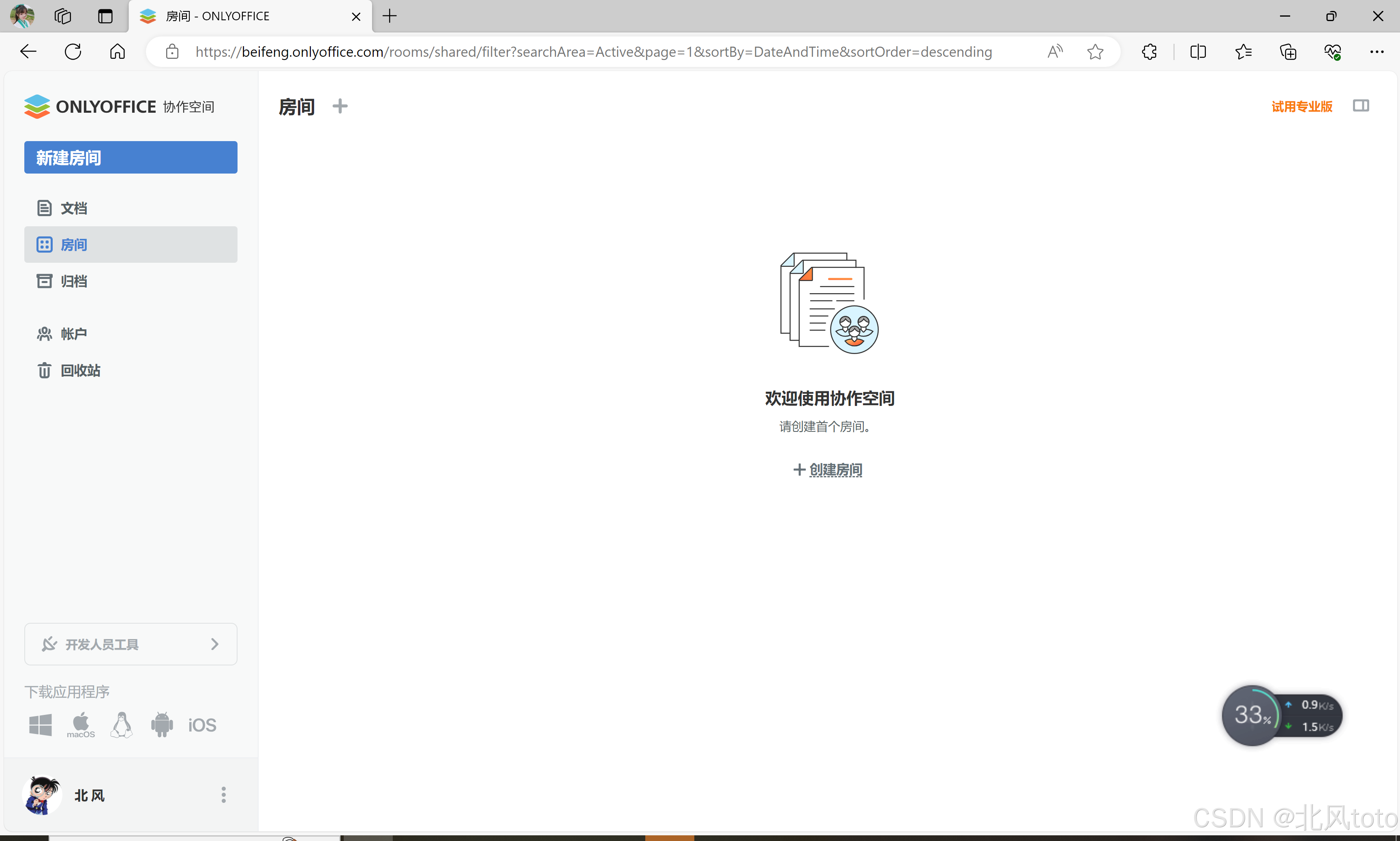Download the macOS desktop app
The width and height of the screenshot is (1400, 841).
pos(80,724)
